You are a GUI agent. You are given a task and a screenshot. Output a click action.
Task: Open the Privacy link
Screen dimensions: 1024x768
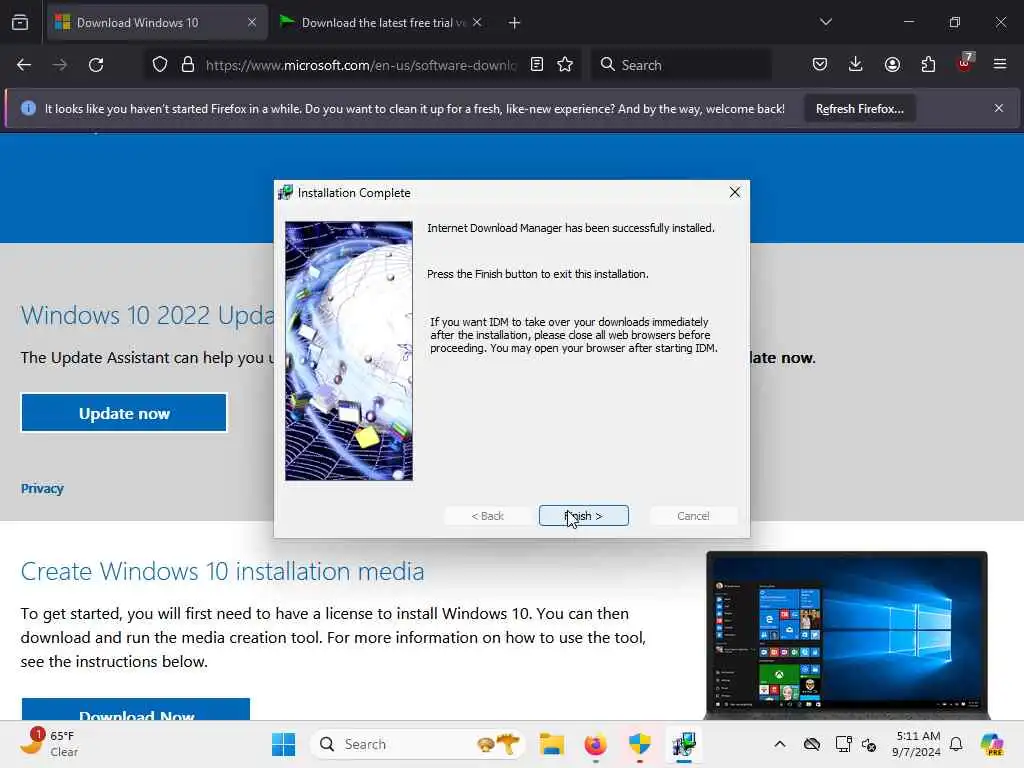click(x=42, y=488)
